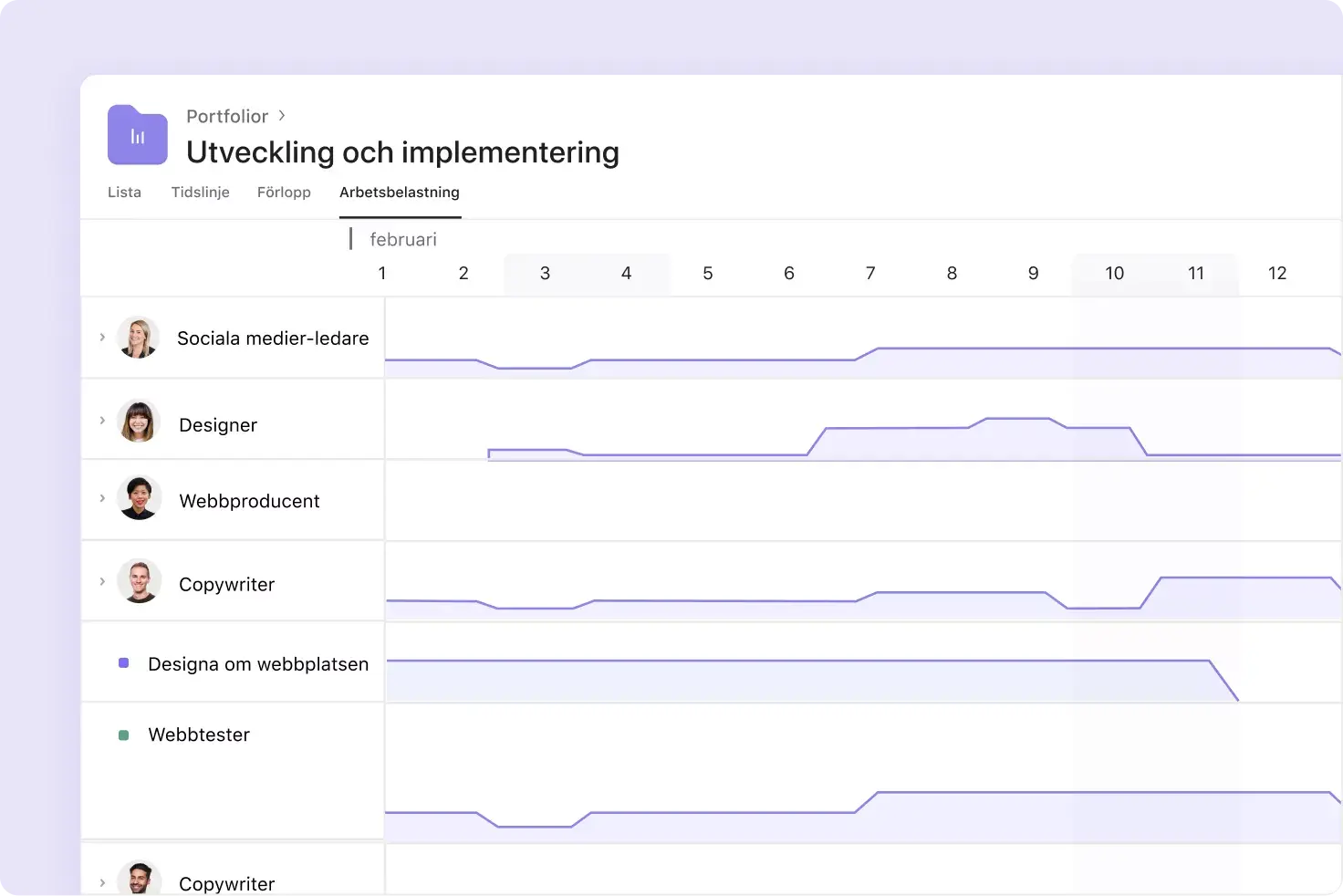1343x896 pixels.
Task: Switch to the Lista tab
Action: 124,193
